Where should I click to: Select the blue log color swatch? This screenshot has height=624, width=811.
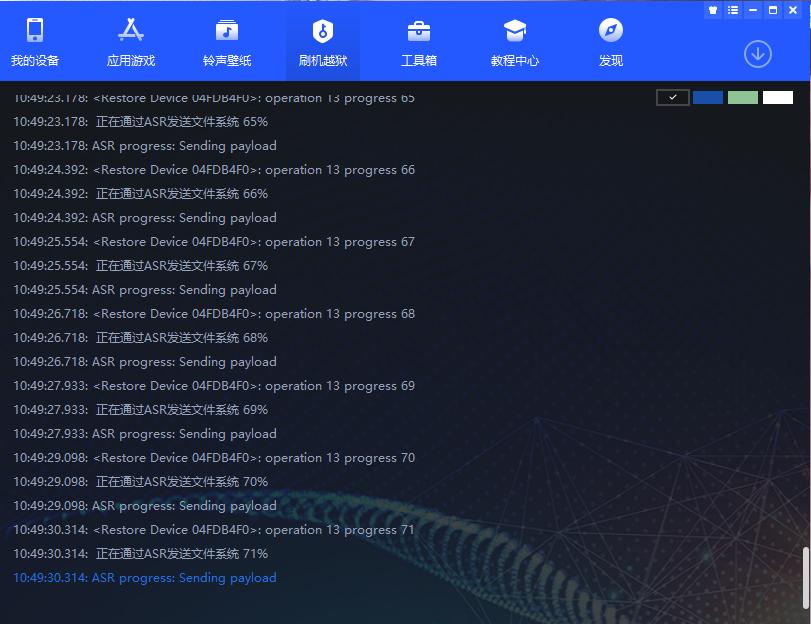(x=708, y=97)
